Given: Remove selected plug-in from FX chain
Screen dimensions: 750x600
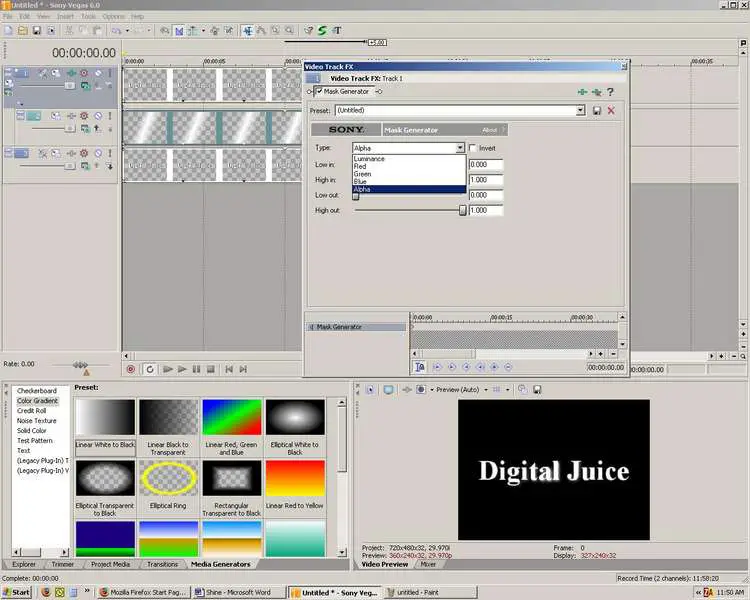Looking at the screenshot, I should (596, 92).
